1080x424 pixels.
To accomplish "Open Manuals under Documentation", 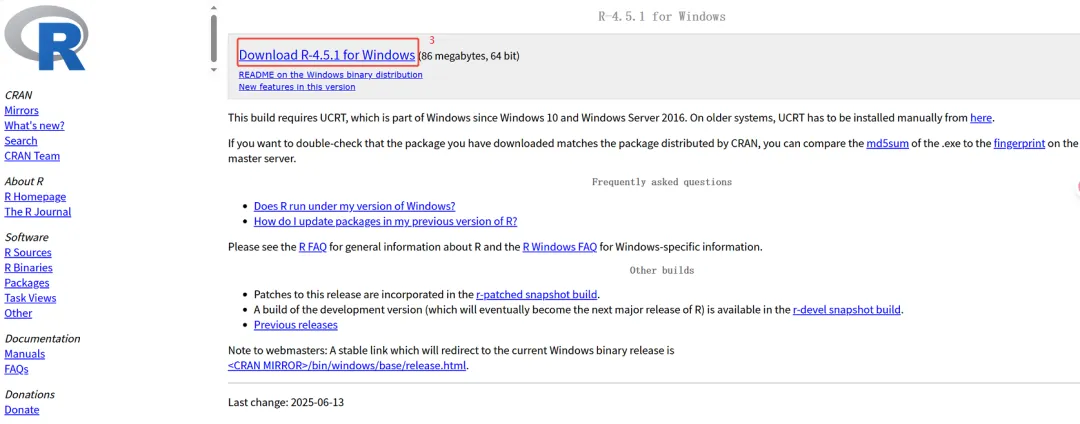I will [24, 354].
